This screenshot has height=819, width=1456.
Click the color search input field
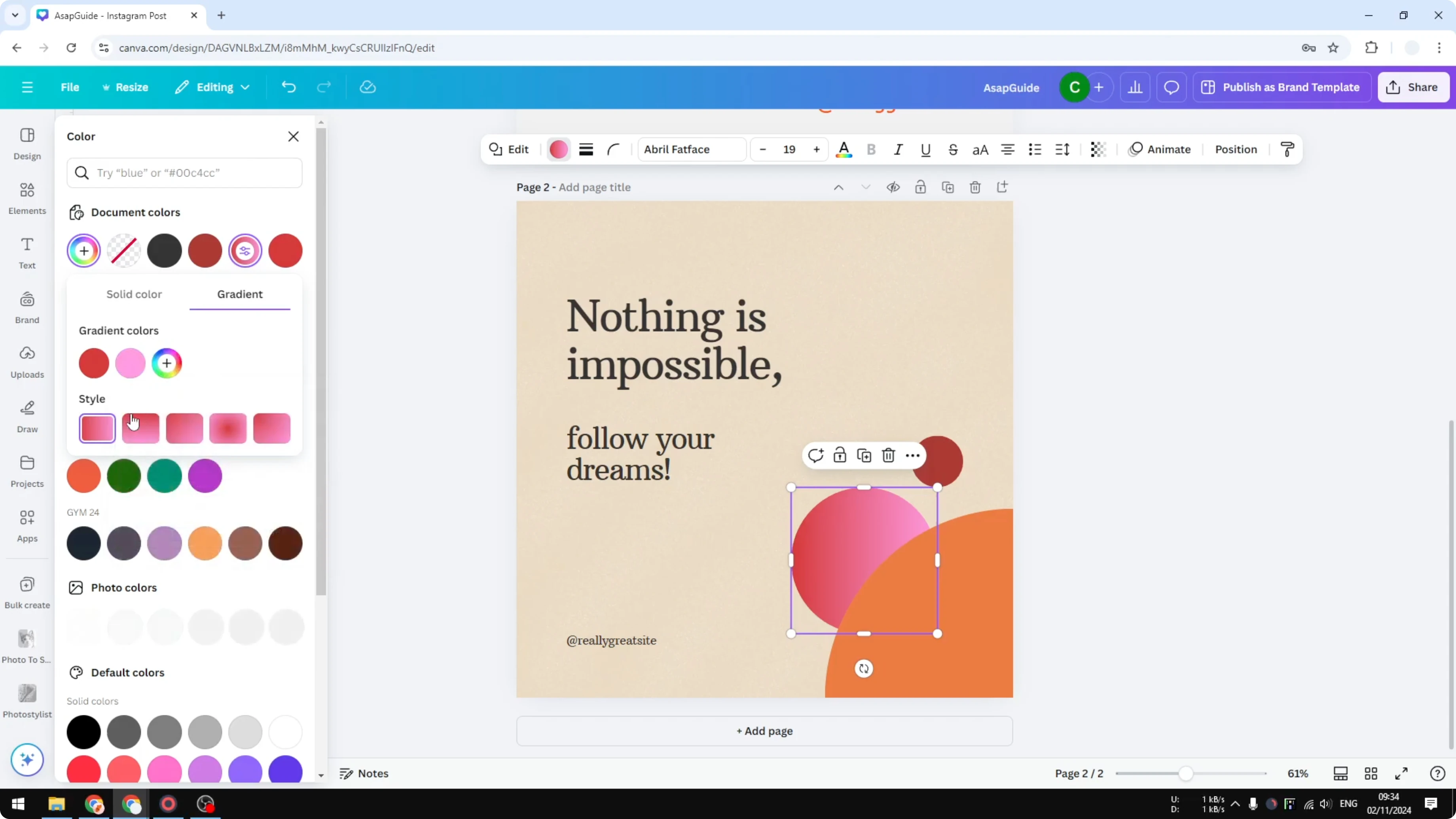coord(185,173)
